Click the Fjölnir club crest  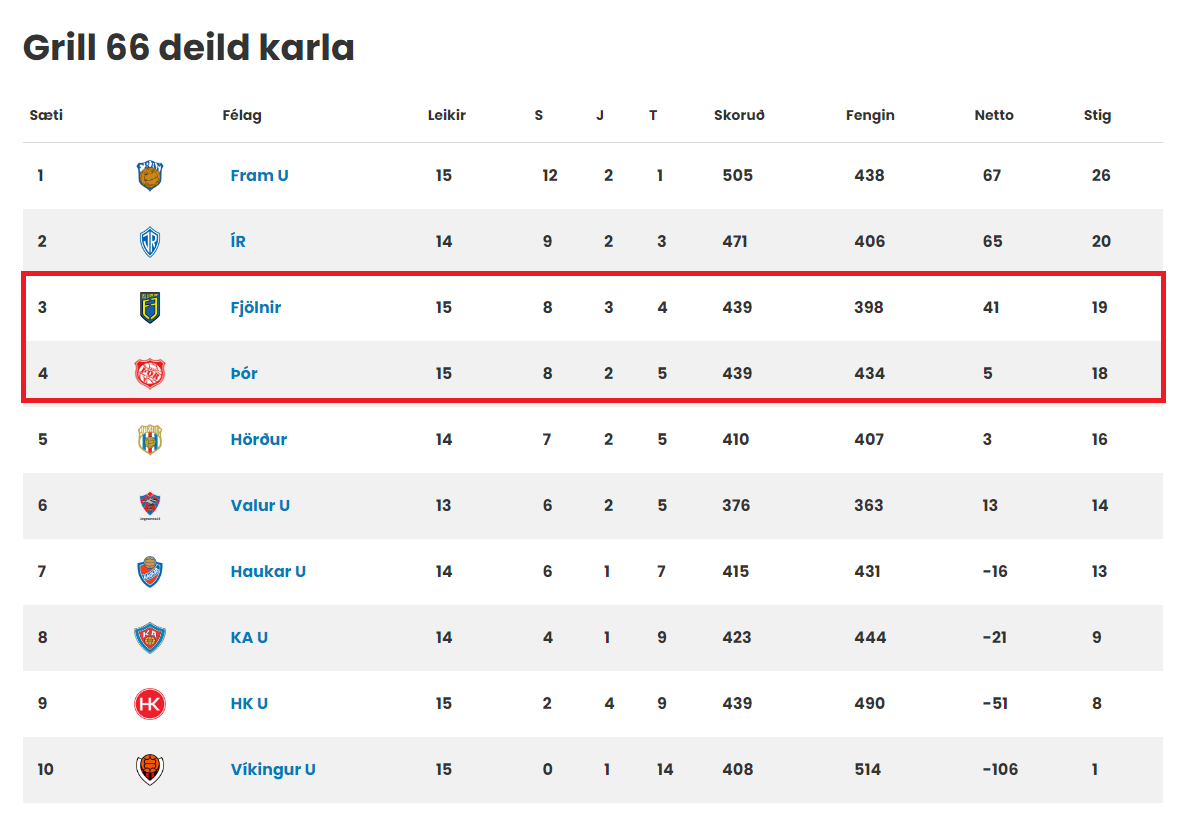click(x=150, y=307)
